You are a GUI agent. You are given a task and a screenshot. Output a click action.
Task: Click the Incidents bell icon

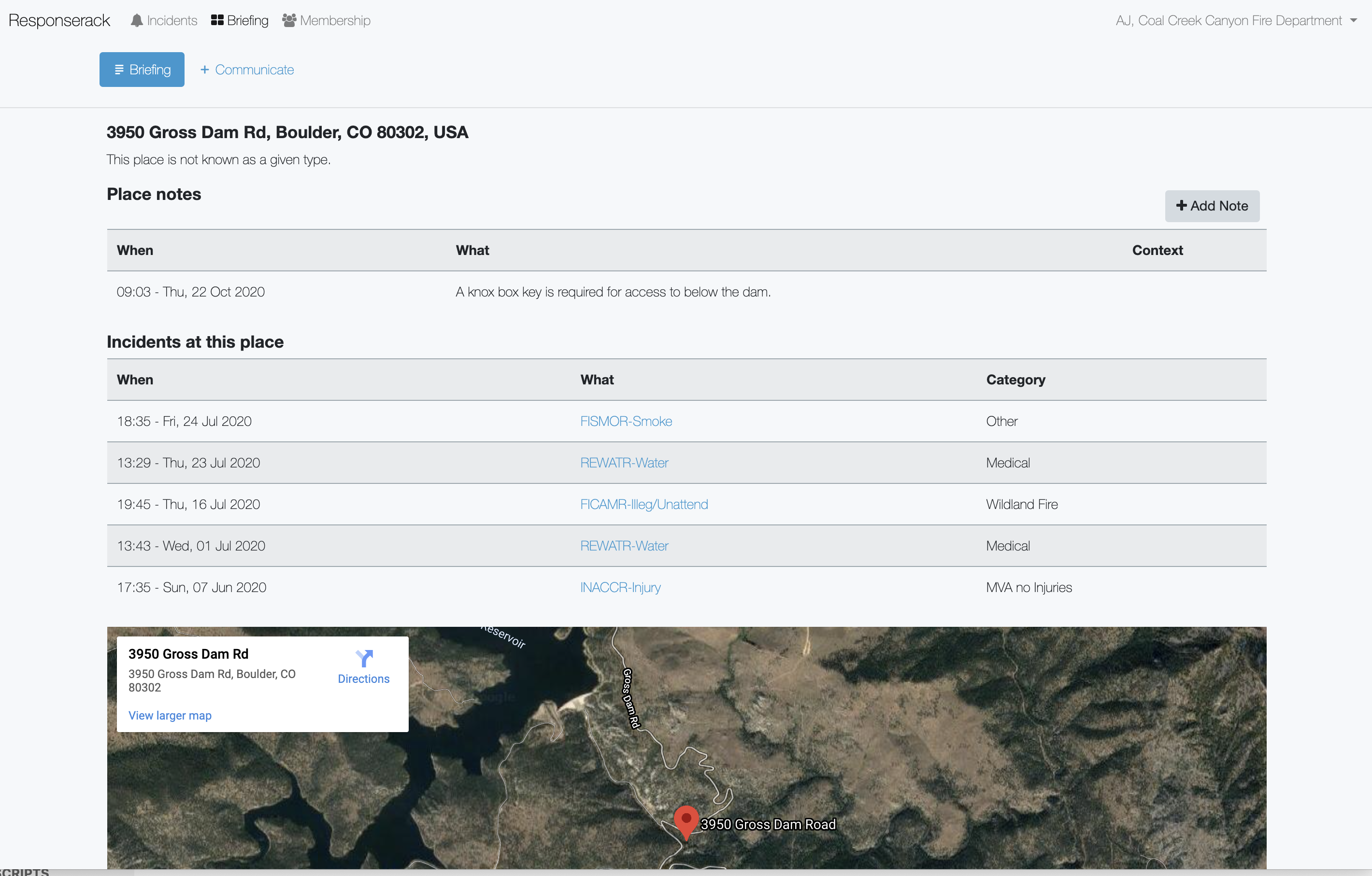[x=137, y=20]
